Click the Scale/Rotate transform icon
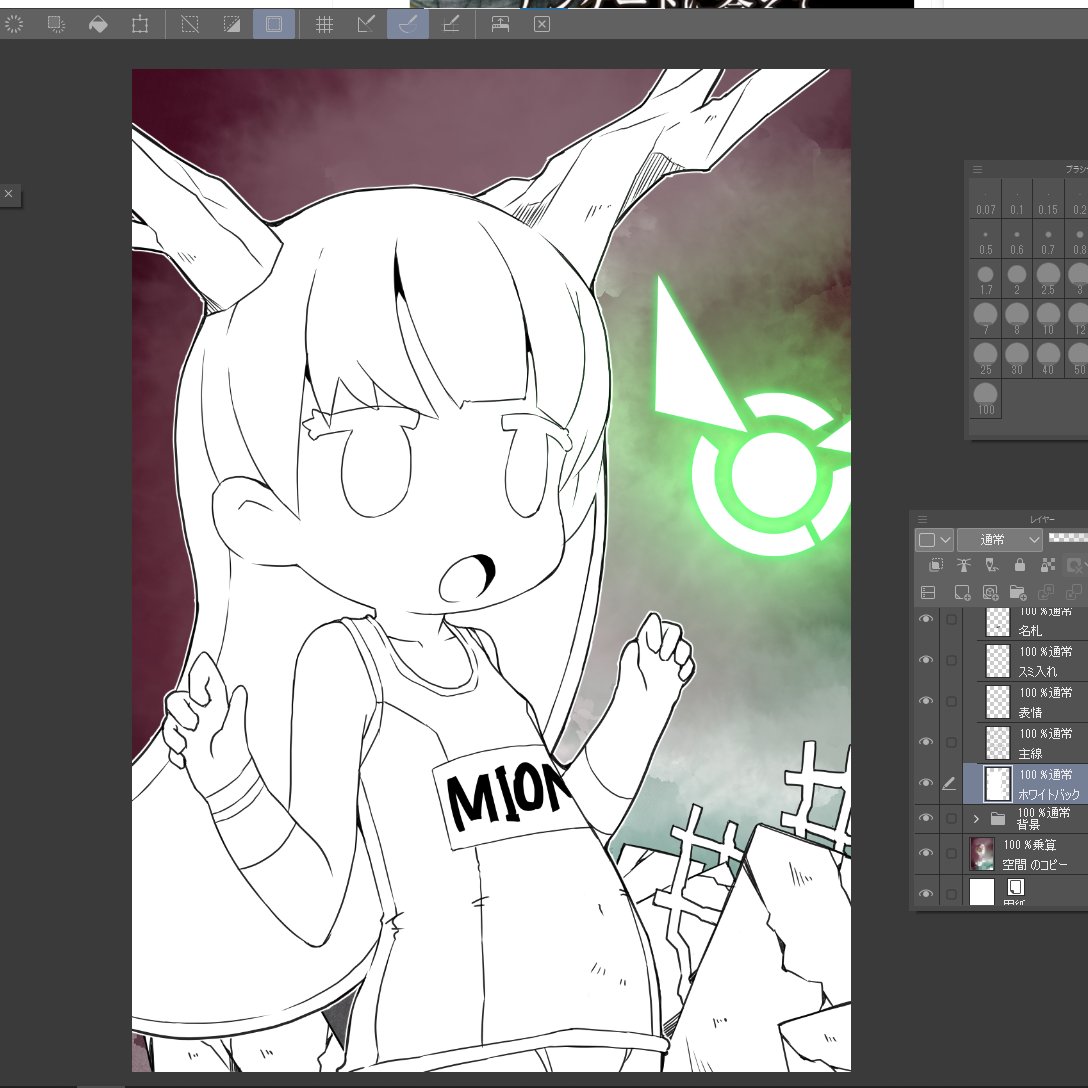The image size is (1088, 1088). pyautogui.click(x=139, y=24)
